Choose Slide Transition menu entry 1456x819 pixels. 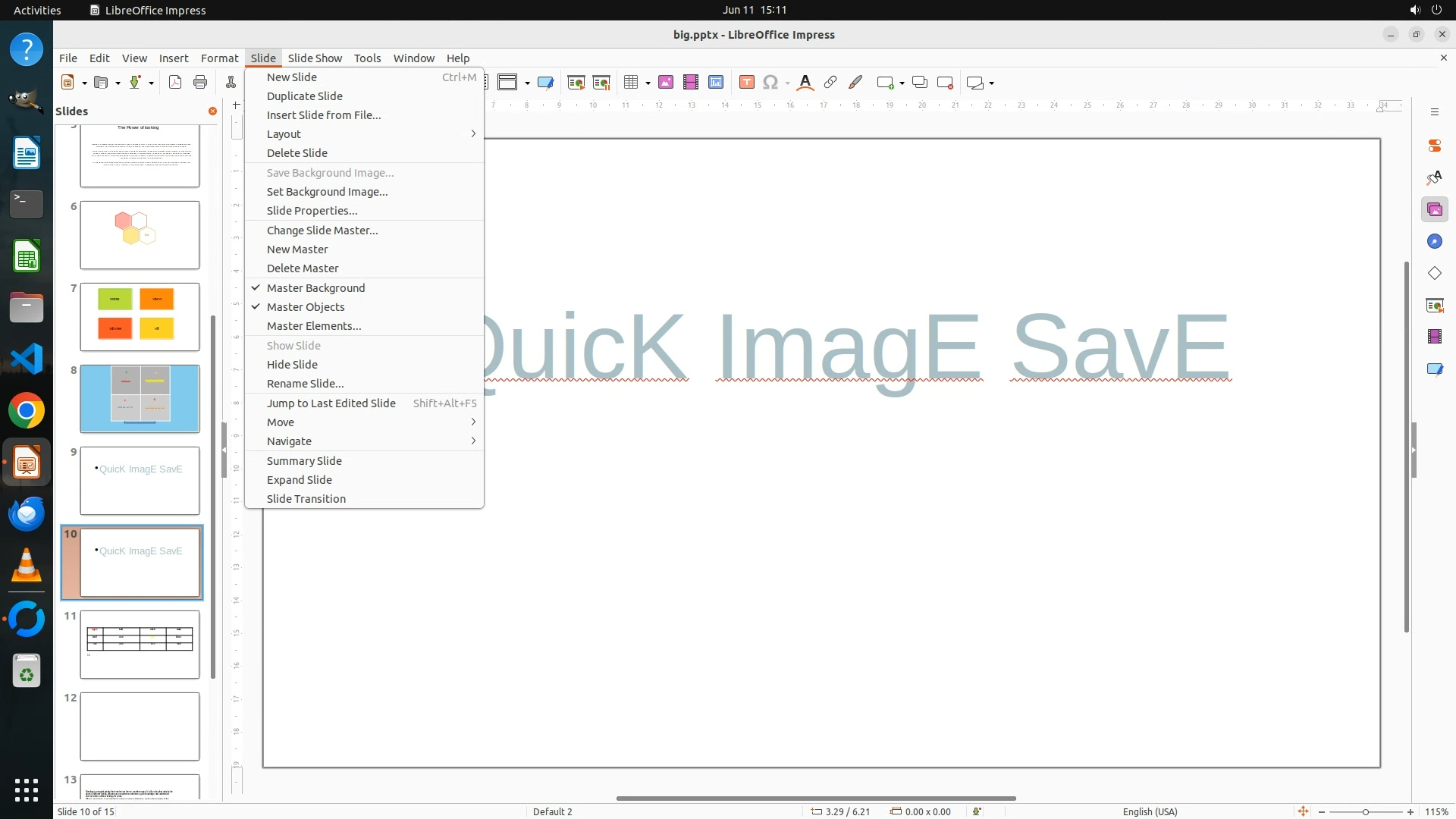pos(306,499)
